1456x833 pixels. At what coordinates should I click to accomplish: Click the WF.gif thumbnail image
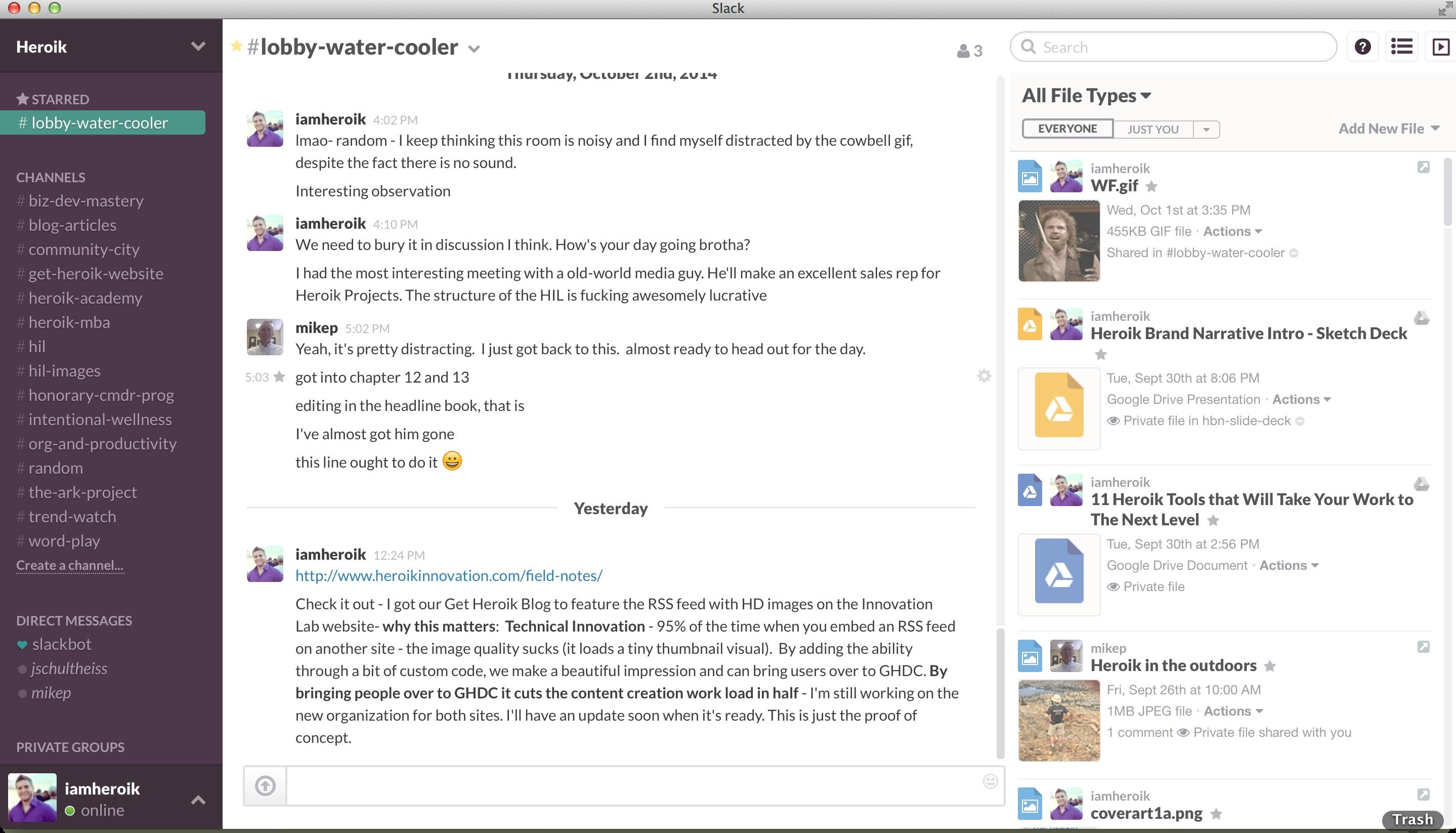pyautogui.click(x=1058, y=239)
